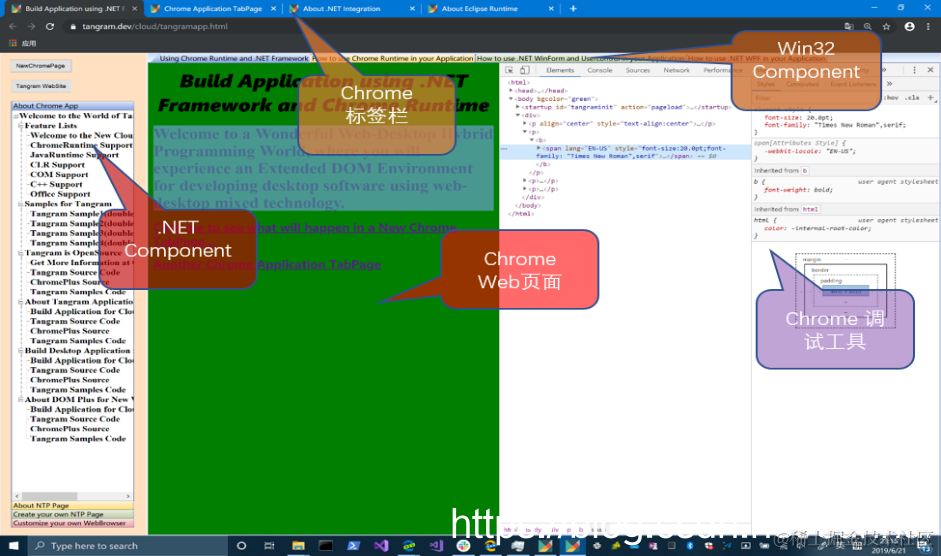Close the DevTools panel
This screenshot has width=941, height=556.
tap(930, 70)
